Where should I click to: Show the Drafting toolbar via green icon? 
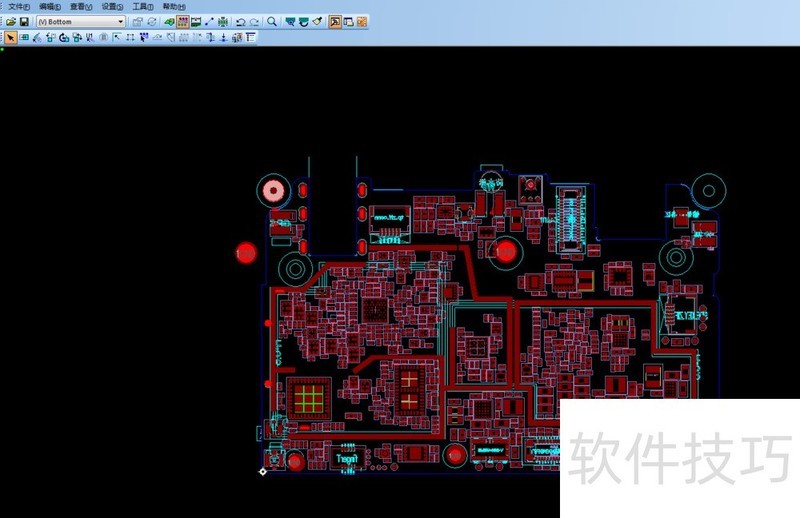pos(169,22)
